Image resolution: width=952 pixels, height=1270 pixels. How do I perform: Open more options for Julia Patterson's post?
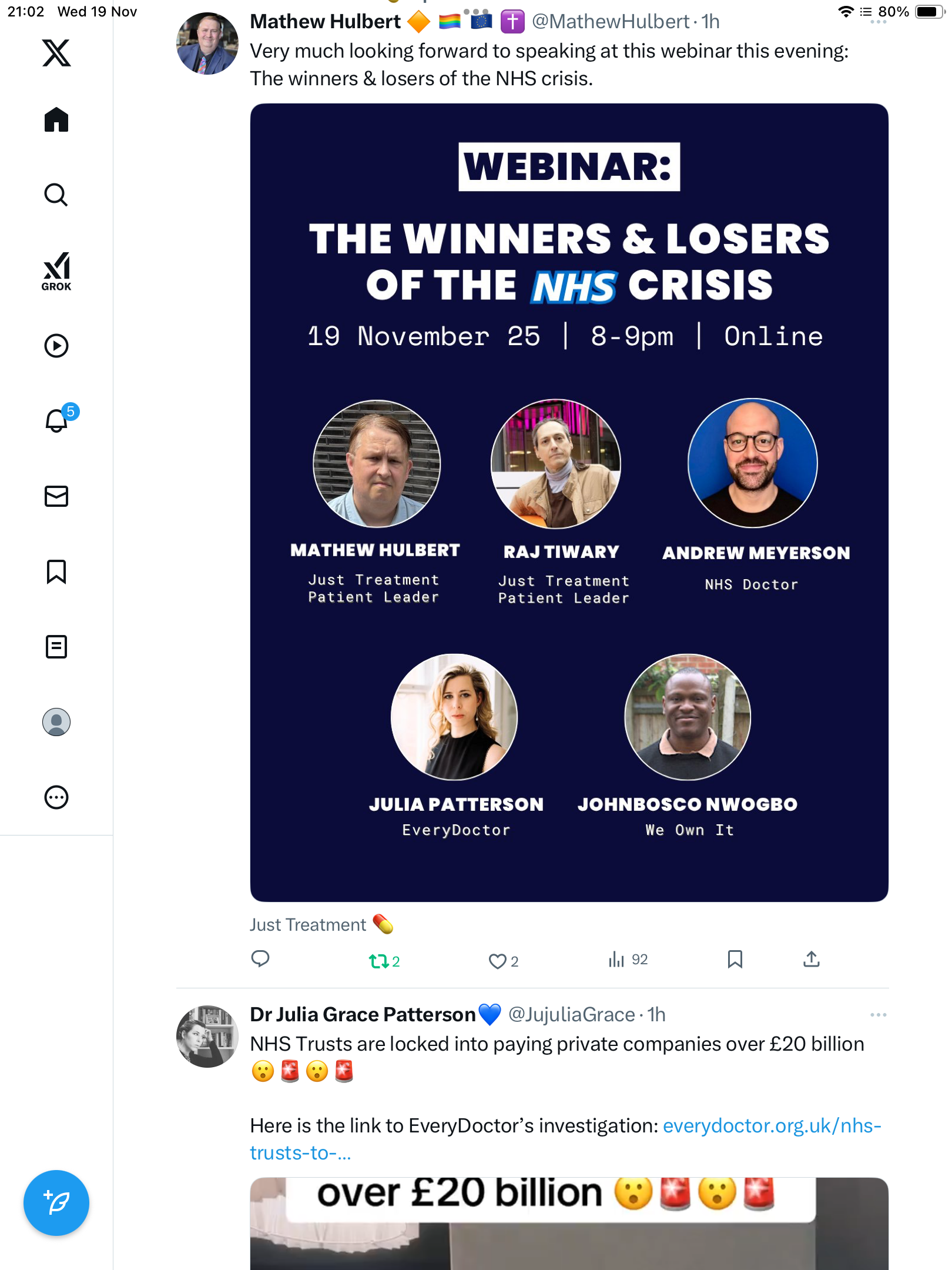pos(878,1015)
